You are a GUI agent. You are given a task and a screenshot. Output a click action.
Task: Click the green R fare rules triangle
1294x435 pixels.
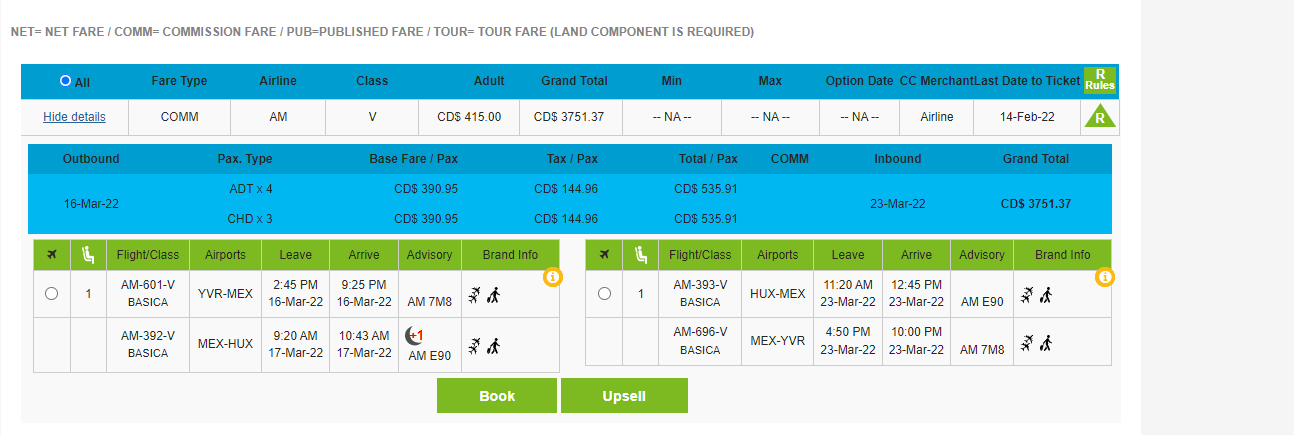[1100, 117]
